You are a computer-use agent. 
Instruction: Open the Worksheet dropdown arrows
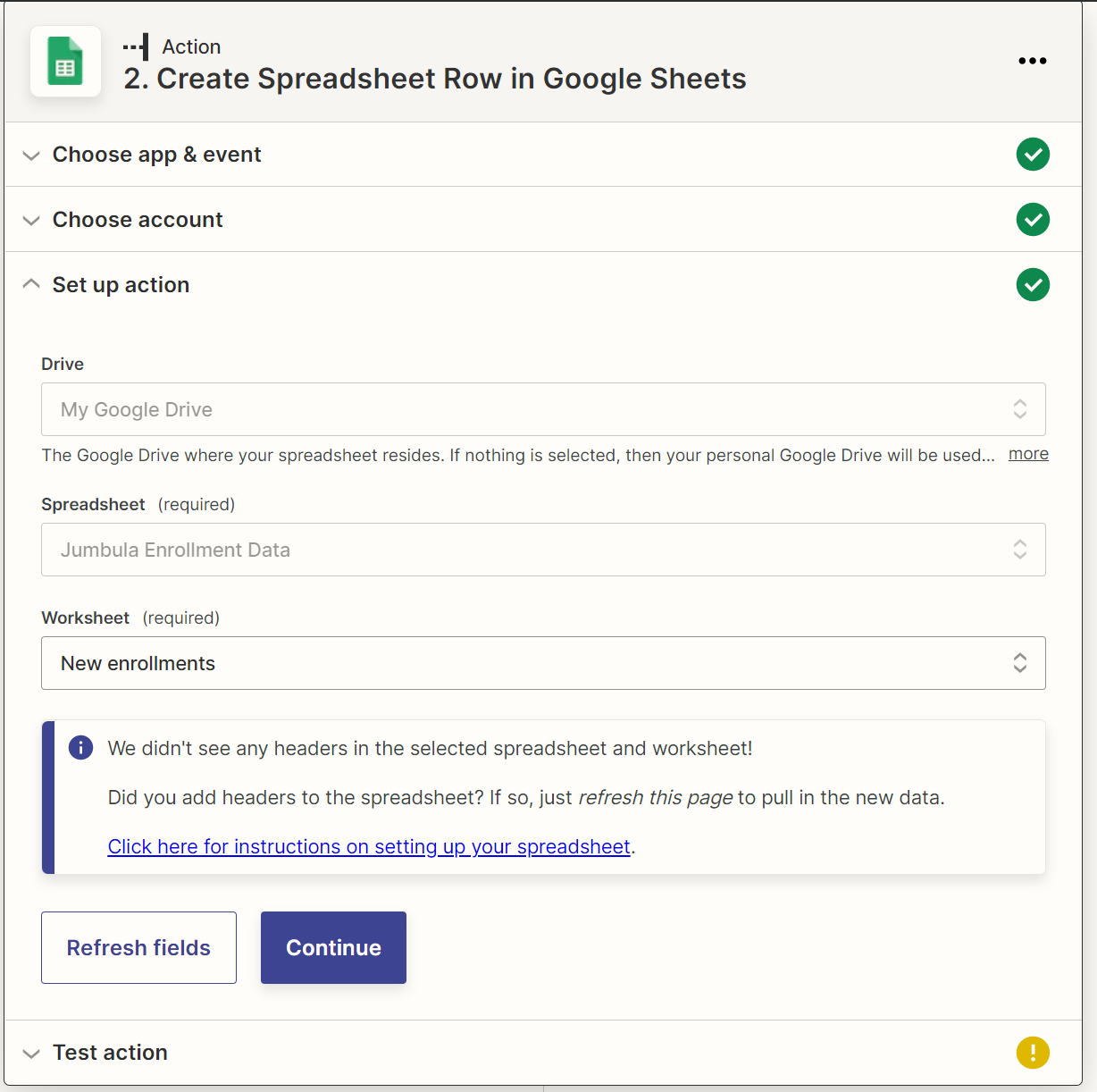click(1019, 663)
